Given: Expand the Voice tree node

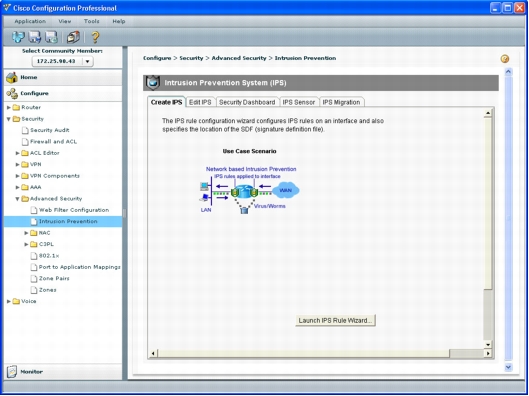Looking at the screenshot, I should [x=9, y=301].
